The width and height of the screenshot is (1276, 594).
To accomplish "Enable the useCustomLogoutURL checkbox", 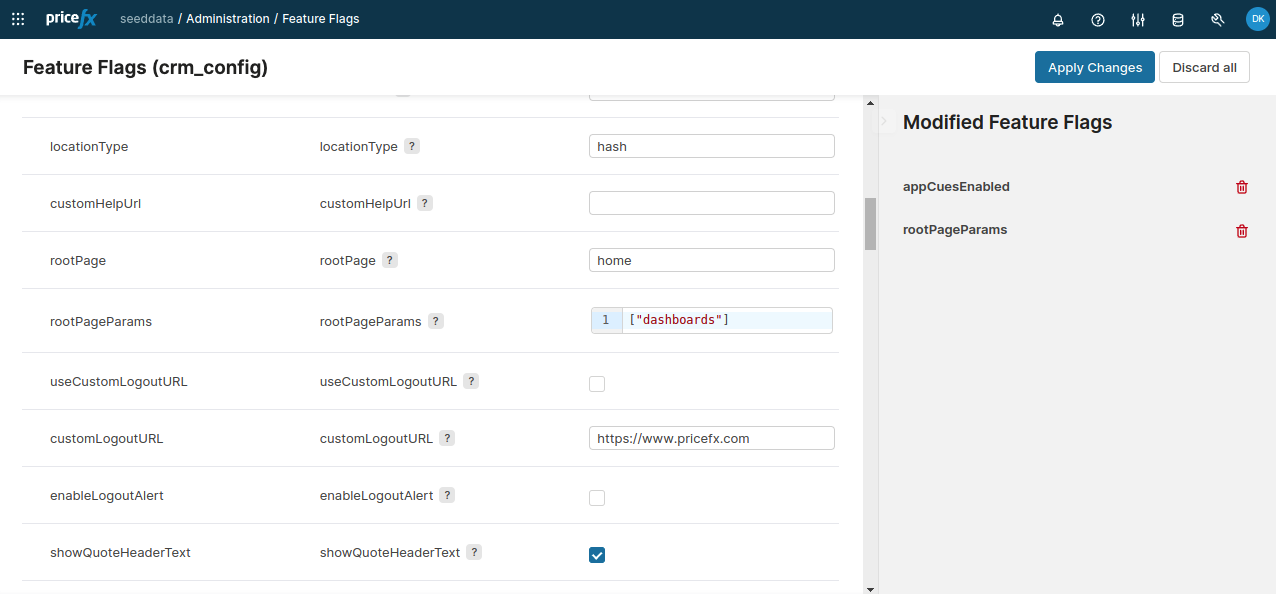I will click(597, 384).
